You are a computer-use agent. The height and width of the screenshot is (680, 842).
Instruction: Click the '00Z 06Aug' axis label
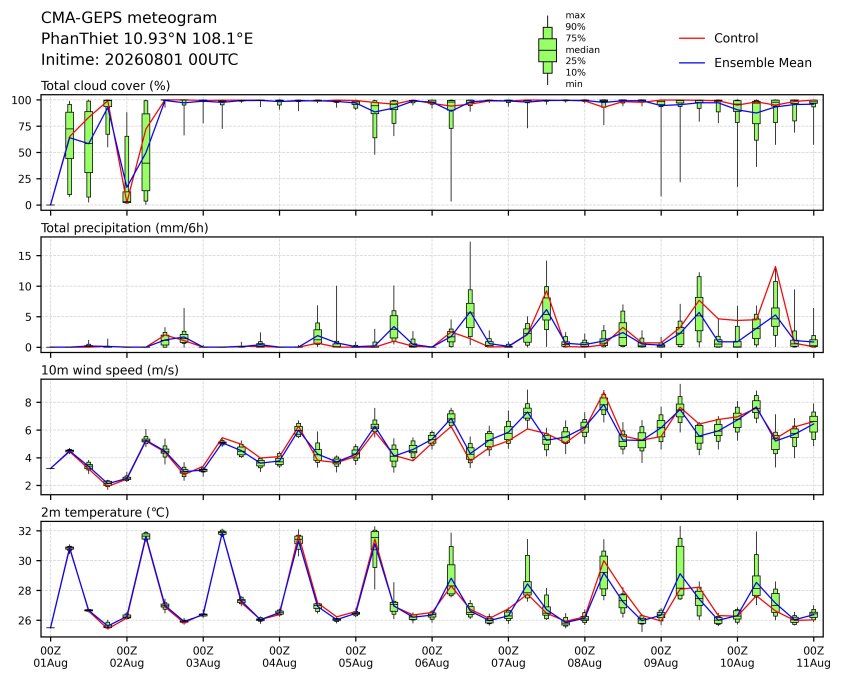coord(432,657)
